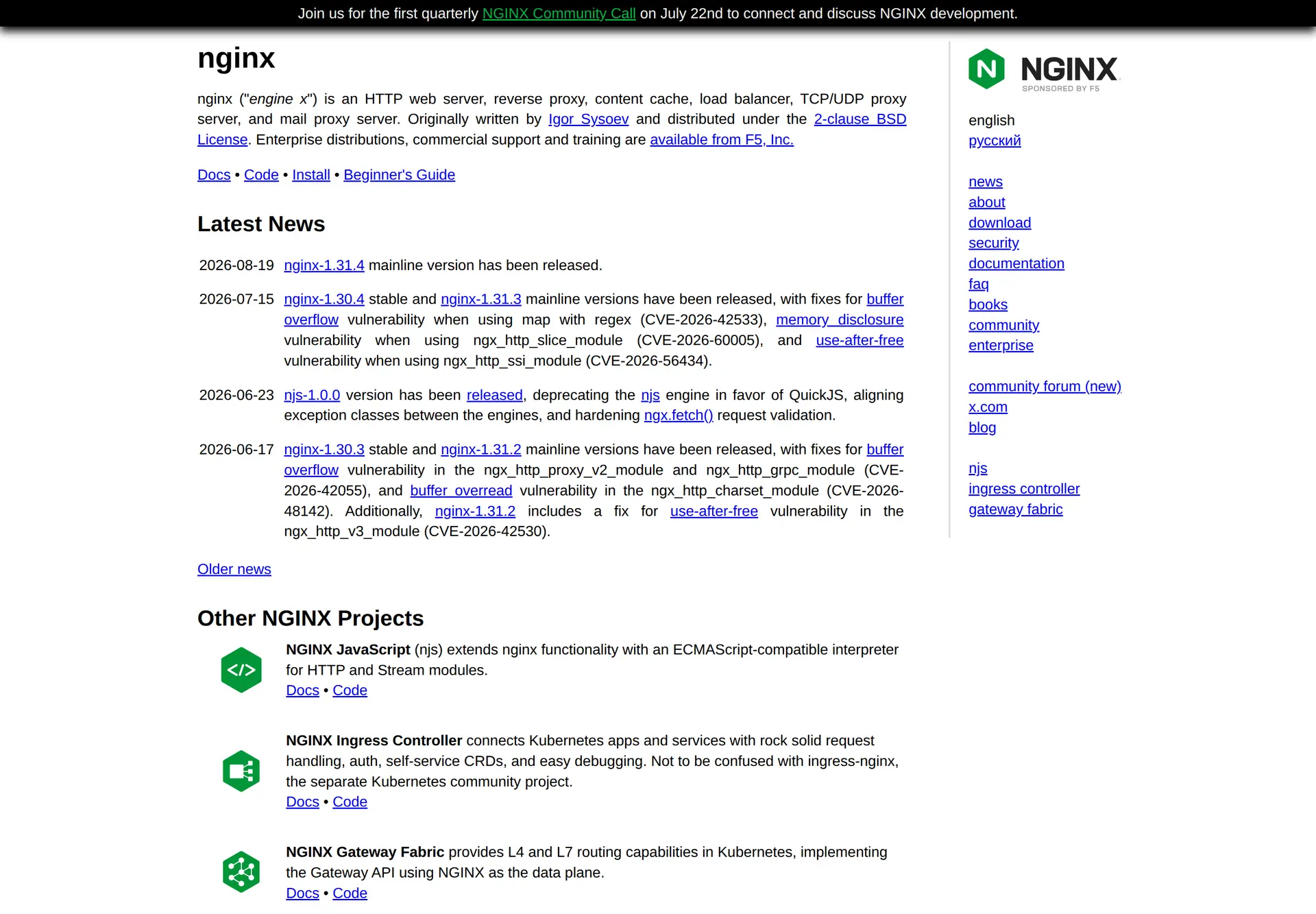Visit the community forum (new) link

pos(1045,387)
